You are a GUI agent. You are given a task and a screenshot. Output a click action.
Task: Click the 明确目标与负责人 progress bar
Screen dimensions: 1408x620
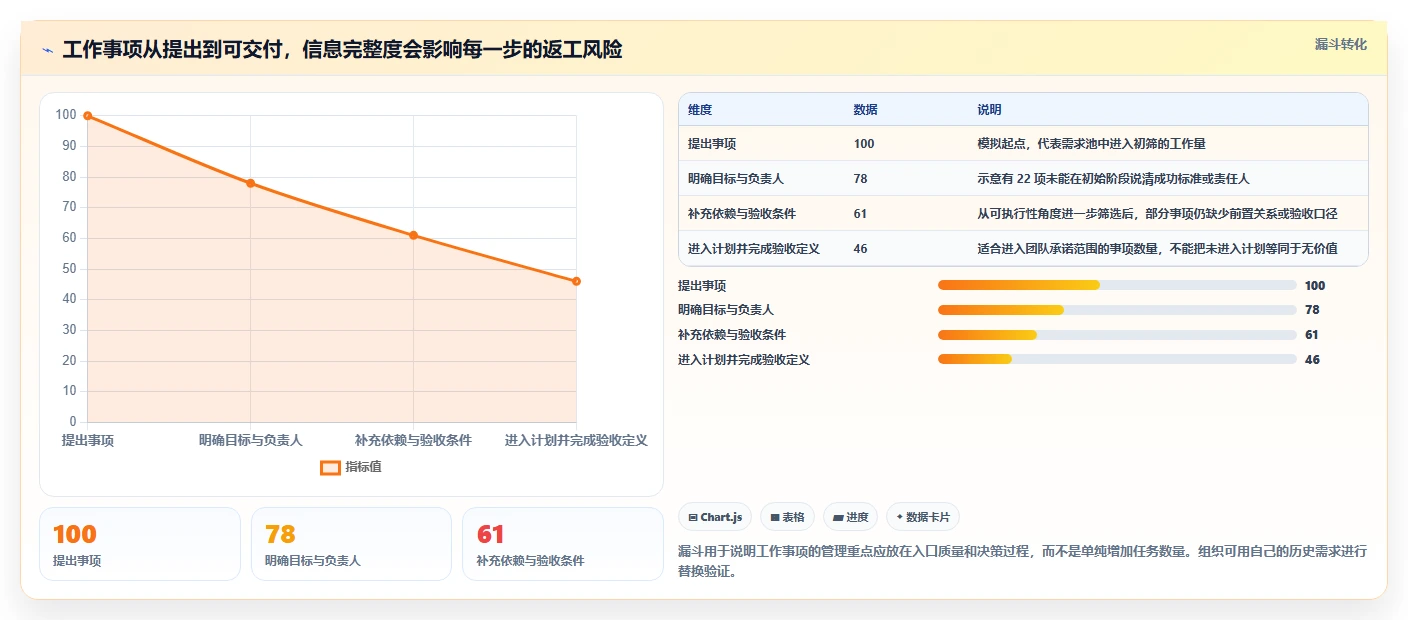tap(1117, 310)
